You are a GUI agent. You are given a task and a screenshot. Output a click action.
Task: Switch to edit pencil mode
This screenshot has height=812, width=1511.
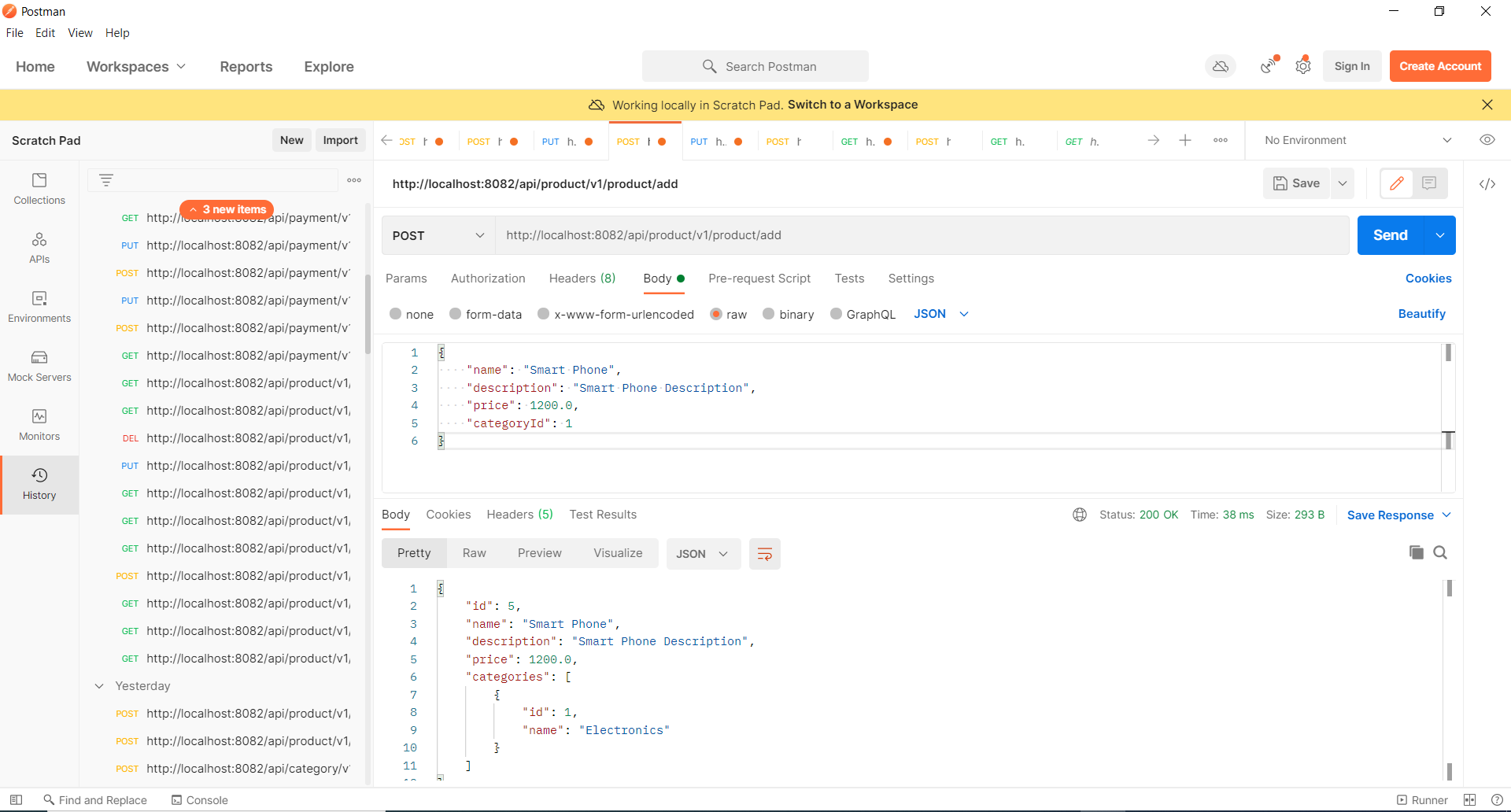(x=1397, y=183)
